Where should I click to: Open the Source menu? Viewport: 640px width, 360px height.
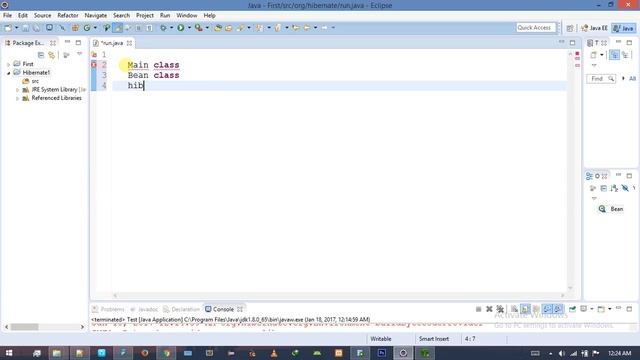pyautogui.click(x=42, y=15)
